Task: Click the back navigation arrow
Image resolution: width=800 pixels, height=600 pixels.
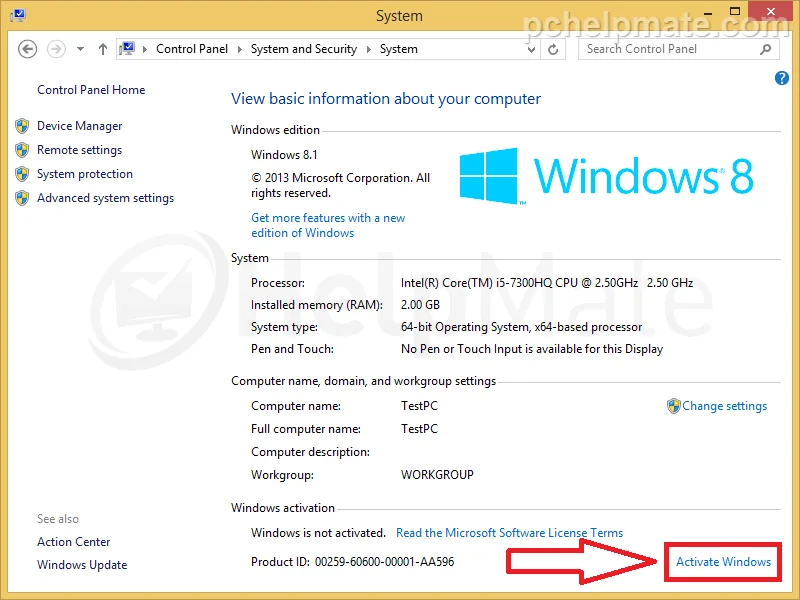Action: tap(27, 49)
